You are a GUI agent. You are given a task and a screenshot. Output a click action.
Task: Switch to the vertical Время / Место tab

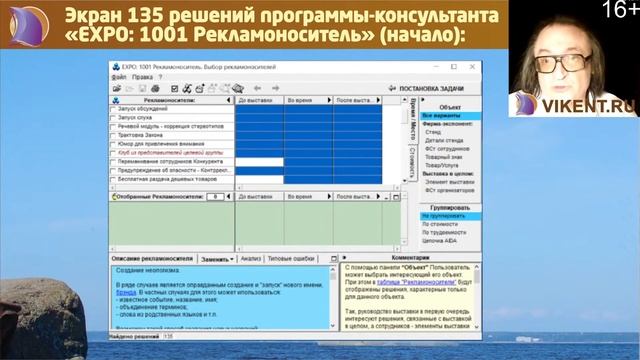412,120
